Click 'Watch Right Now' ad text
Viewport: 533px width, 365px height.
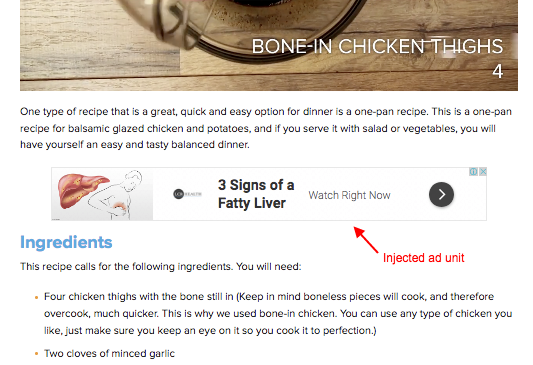point(349,195)
